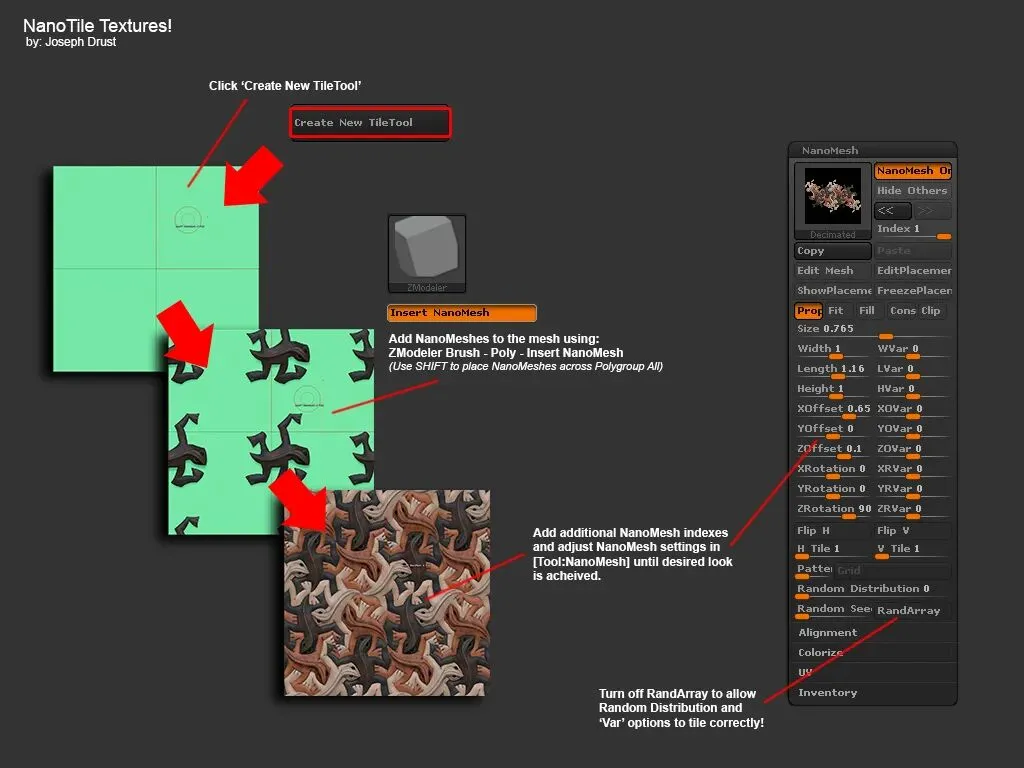1024x768 pixels.
Task: Adjust the LVar 0 slider
Action: click(x=913, y=370)
